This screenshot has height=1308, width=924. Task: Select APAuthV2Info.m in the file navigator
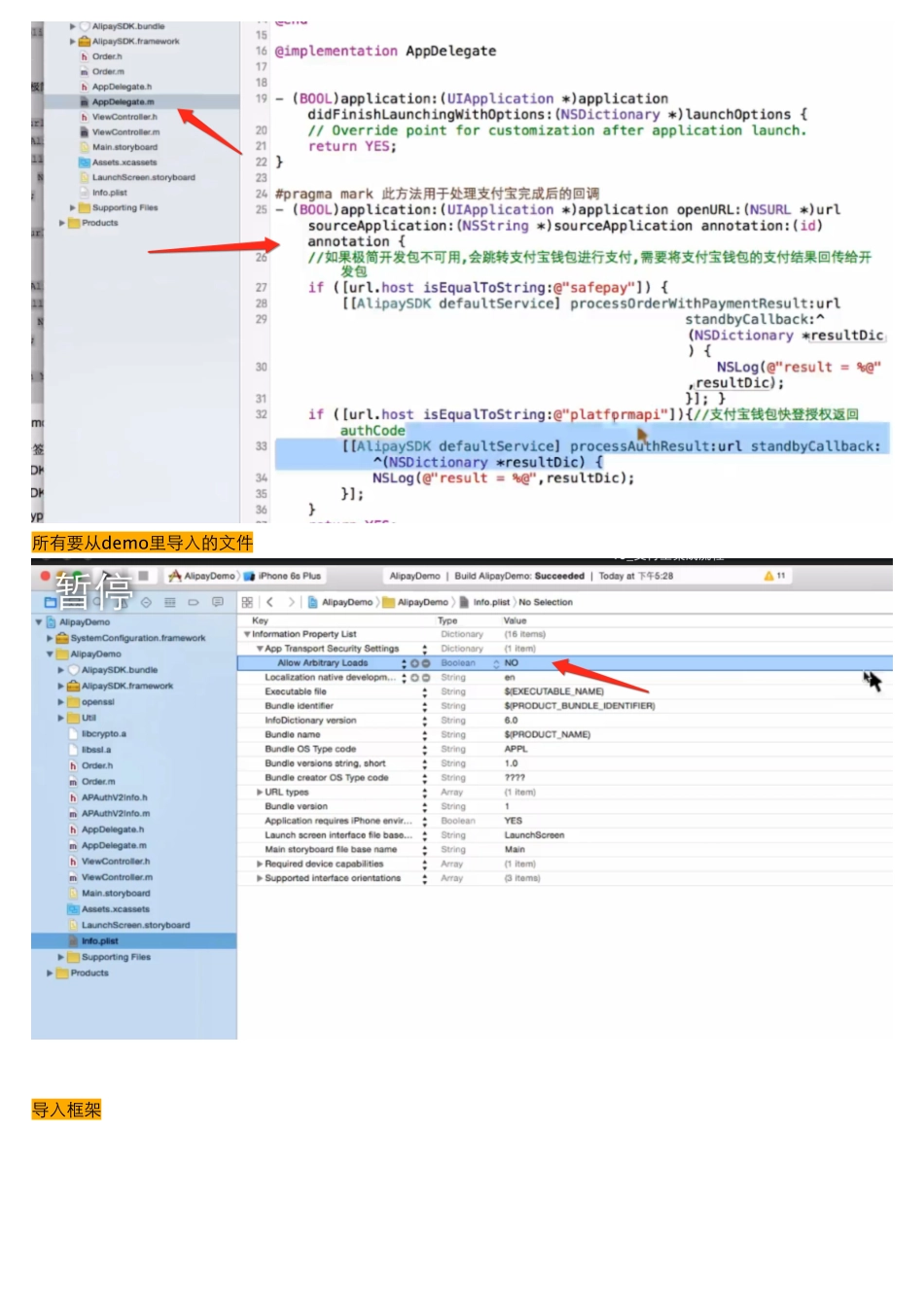tap(115, 814)
